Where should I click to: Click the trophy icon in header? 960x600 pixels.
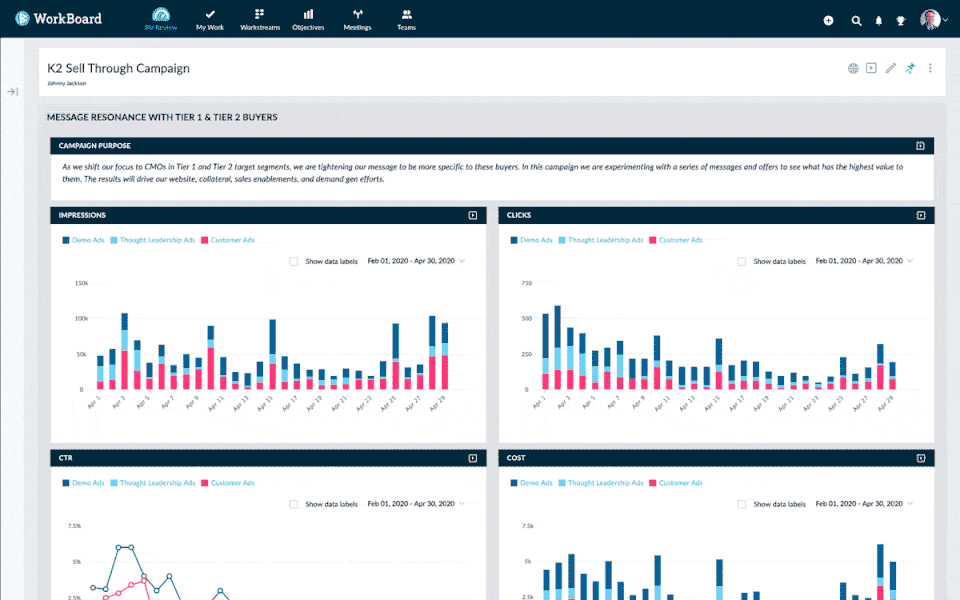click(901, 20)
